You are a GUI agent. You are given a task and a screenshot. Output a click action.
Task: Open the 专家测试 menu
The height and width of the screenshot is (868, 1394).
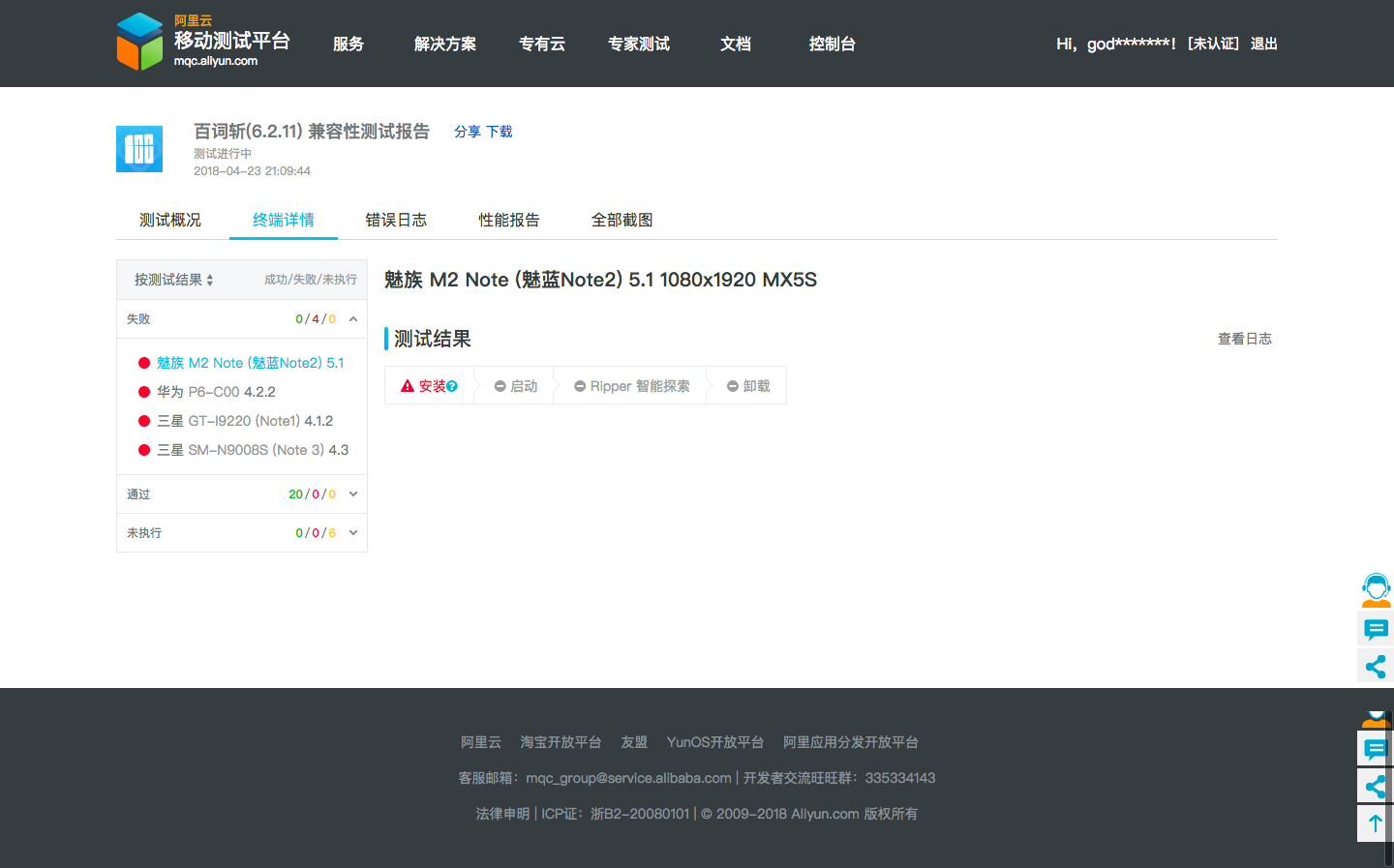click(x=639, y=44)
